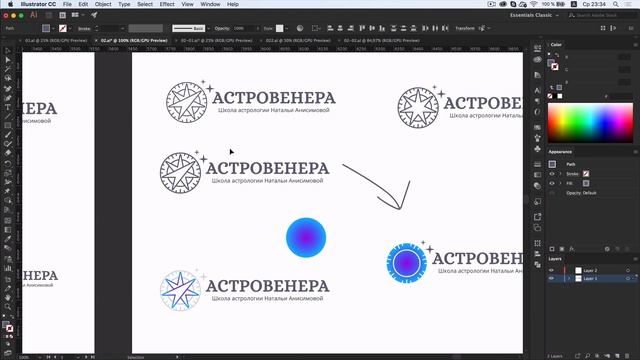Open Essentials Classic workspace dropdown

click(x=534, y=15)
